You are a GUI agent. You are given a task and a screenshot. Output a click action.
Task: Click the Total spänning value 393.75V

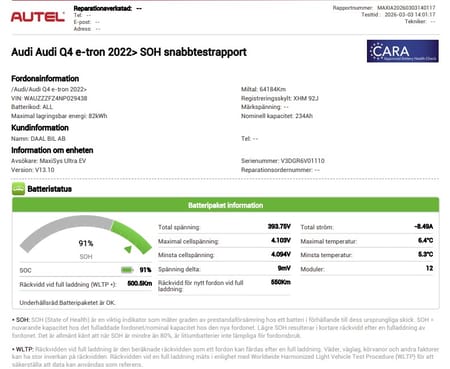(279, 227)
